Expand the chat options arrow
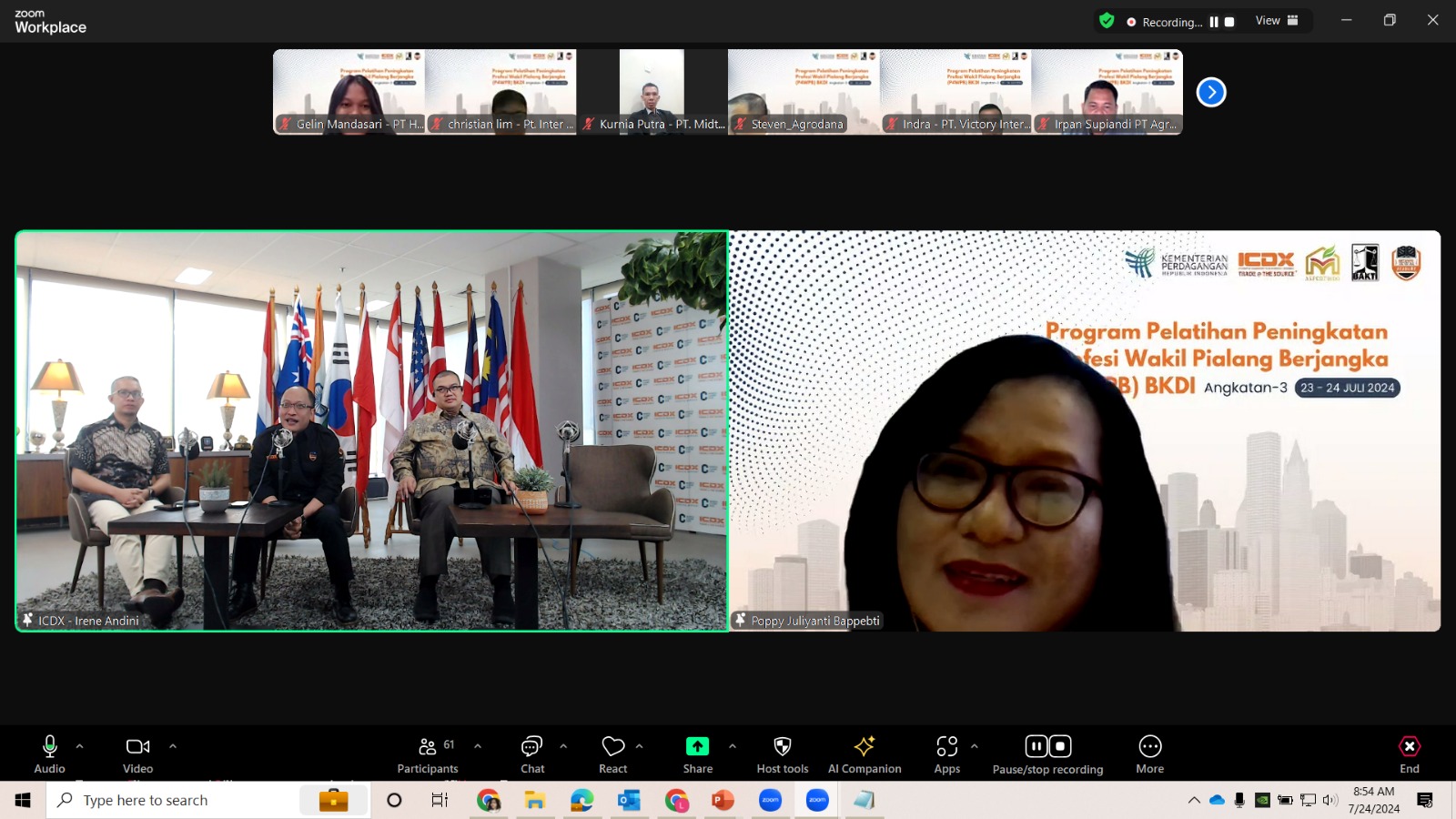This screenshot has height=819, width=1456. [x=563, y=746]
